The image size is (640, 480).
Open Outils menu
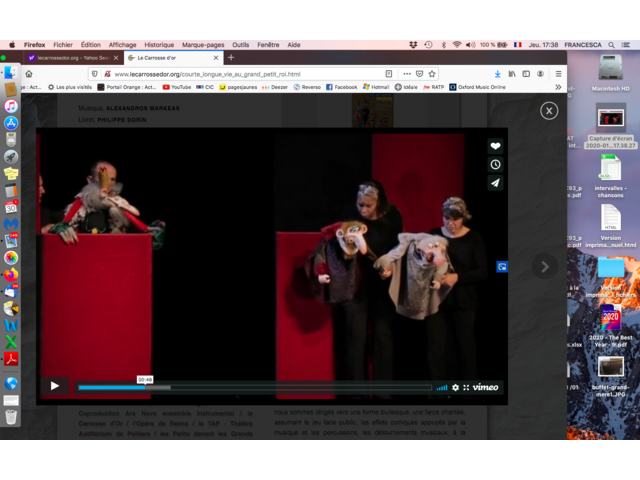pyautogui.click(x=240, y=45)
